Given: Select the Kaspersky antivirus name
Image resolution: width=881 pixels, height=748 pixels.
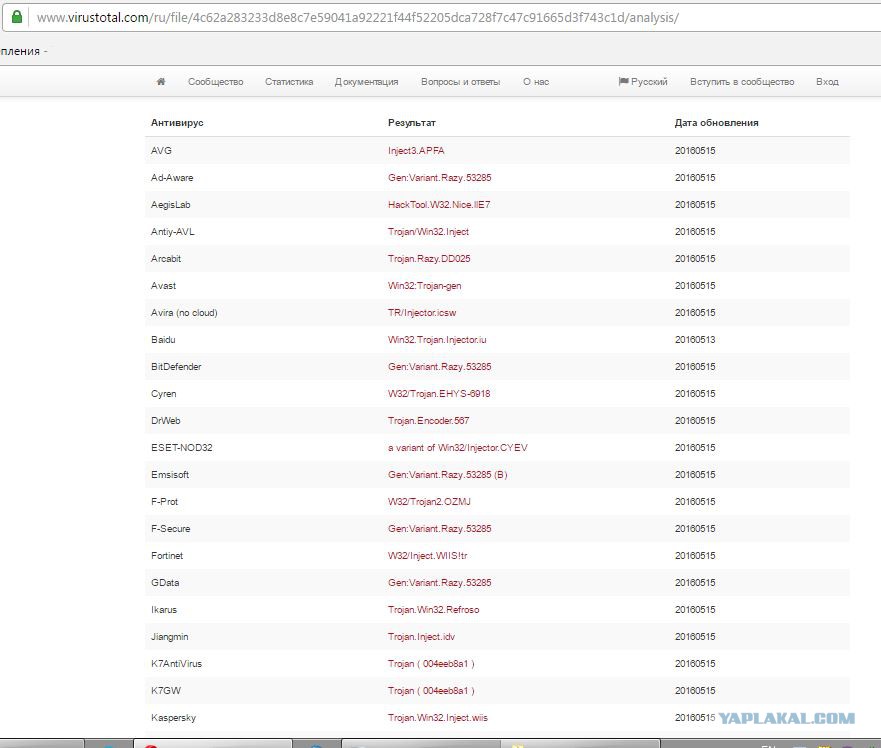Looking at the screenshot, I should click(173, 717).
